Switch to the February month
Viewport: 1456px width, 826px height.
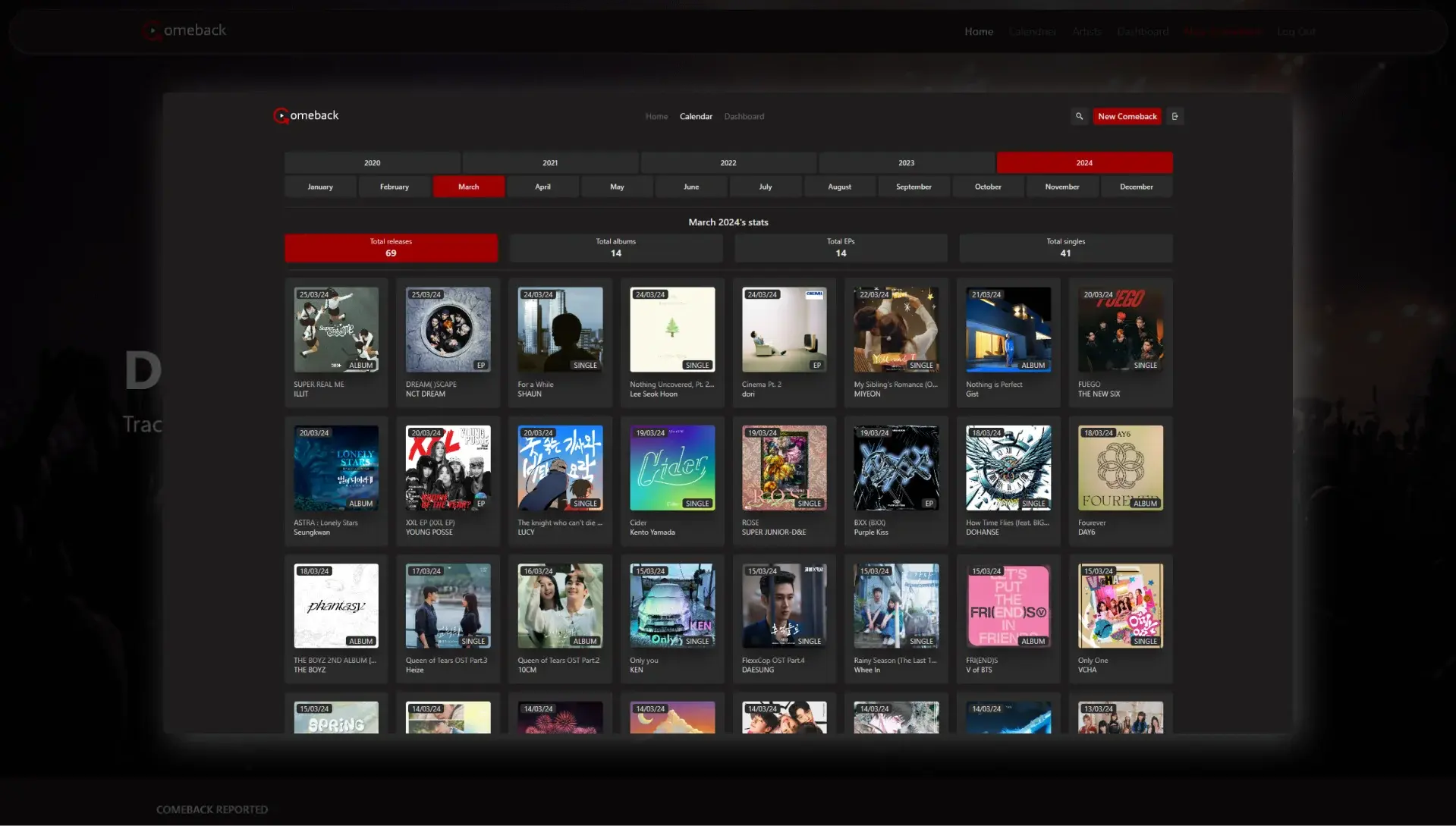pos(395,187)
